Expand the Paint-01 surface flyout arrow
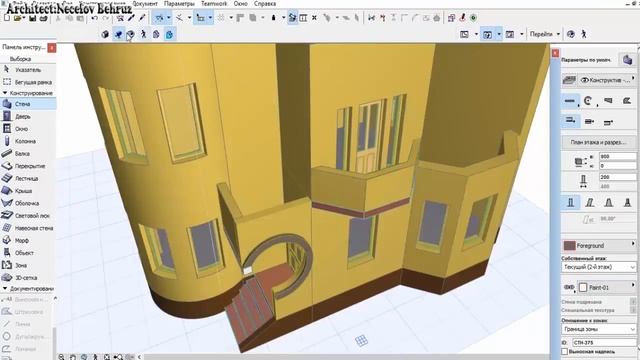The height and width of the screenshot is (360, 640). coord(633,286)
